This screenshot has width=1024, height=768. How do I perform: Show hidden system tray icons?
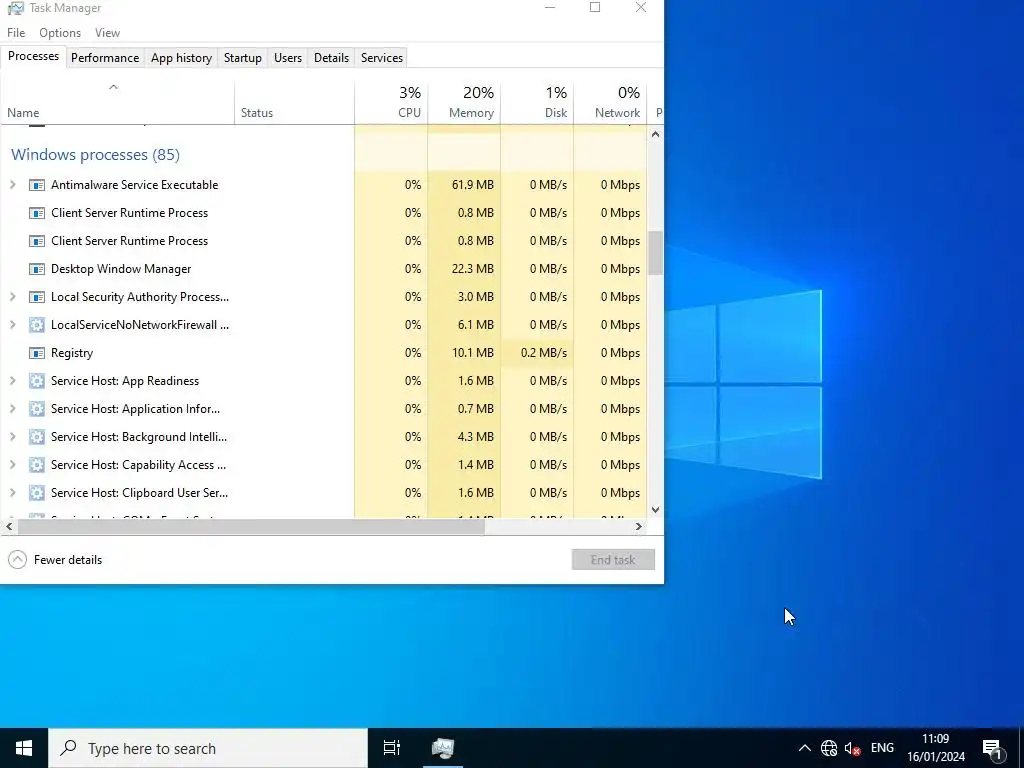pyautogui.click(x=805, y=748)
